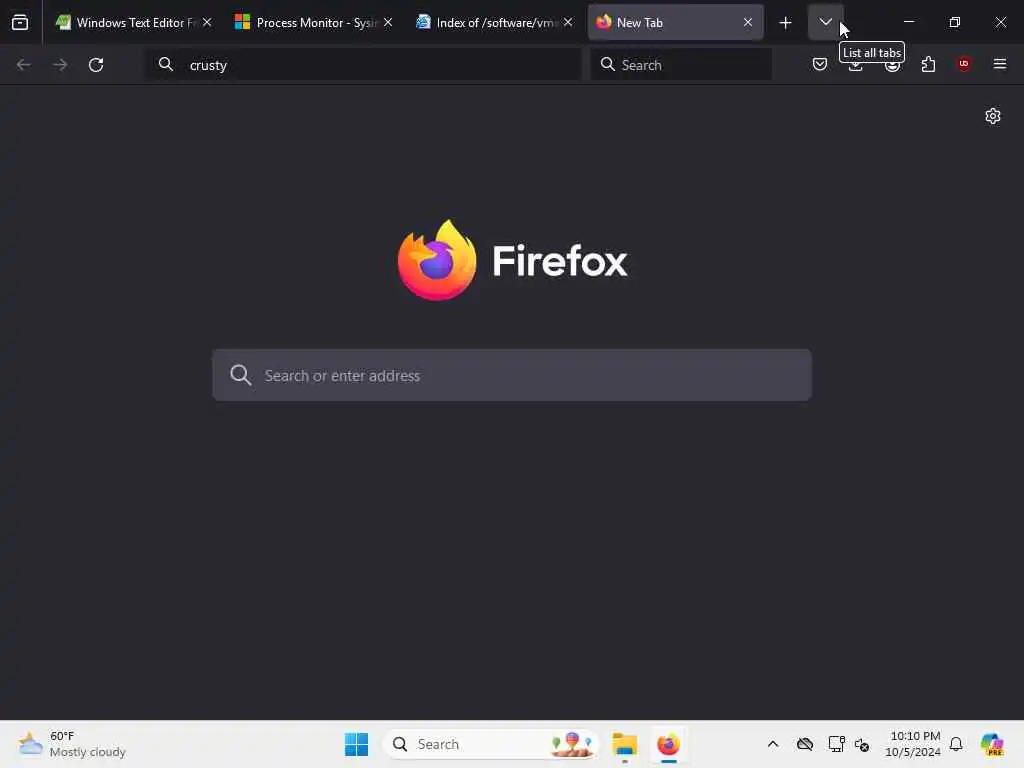The height and width of the screenshot is (768, 1024).
Task: Open the weather widget showing 60°F
Action: (72, 744)
